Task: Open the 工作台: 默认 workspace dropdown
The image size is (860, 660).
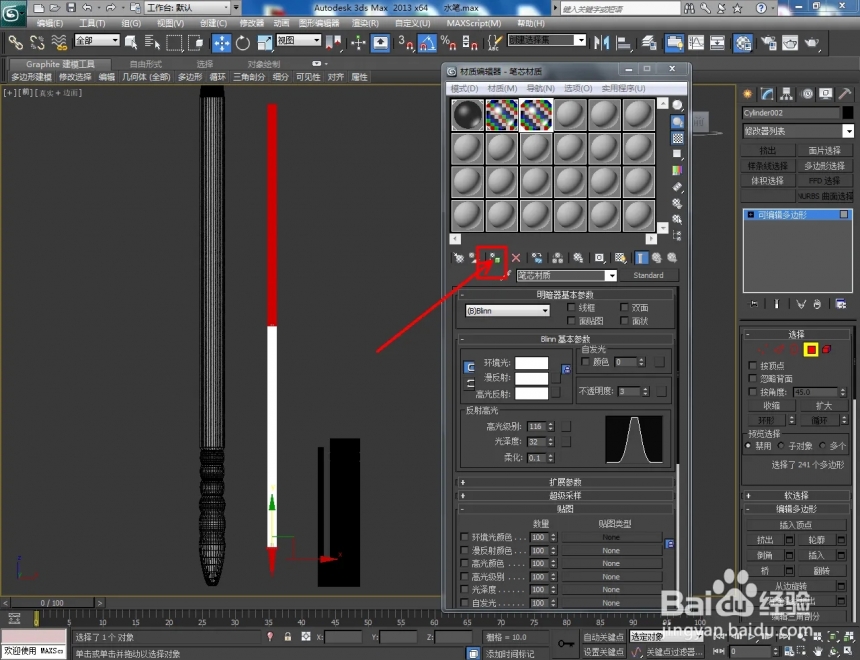Action: tap(188, 8)
